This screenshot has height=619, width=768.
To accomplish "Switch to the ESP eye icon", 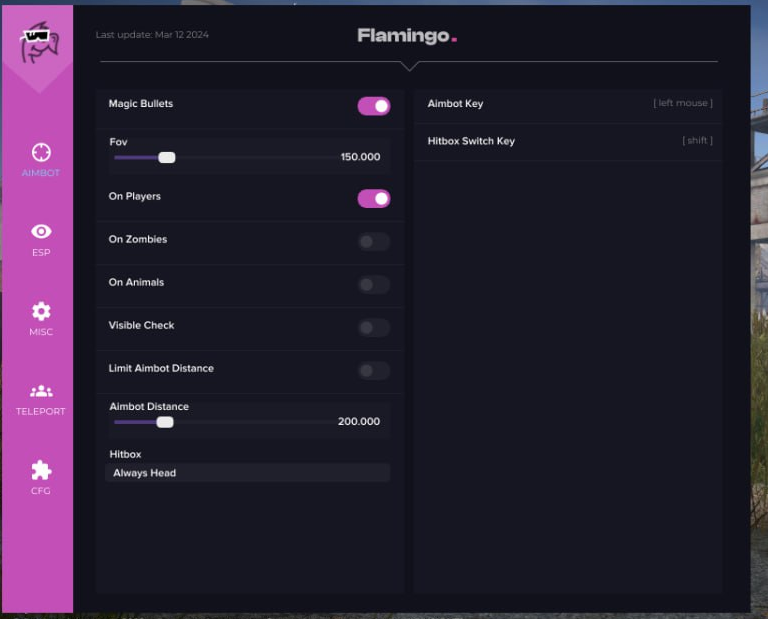I will tap(41, 232).
